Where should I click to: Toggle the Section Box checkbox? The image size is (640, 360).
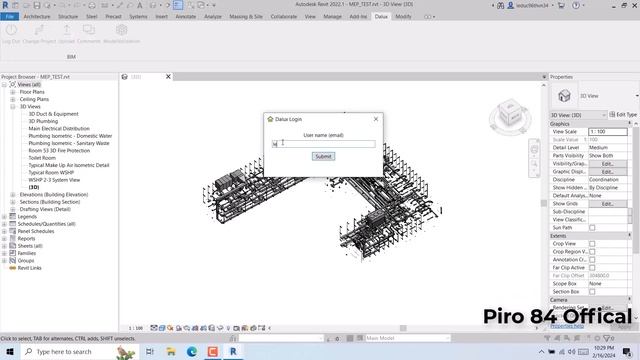tap(592, 292)
